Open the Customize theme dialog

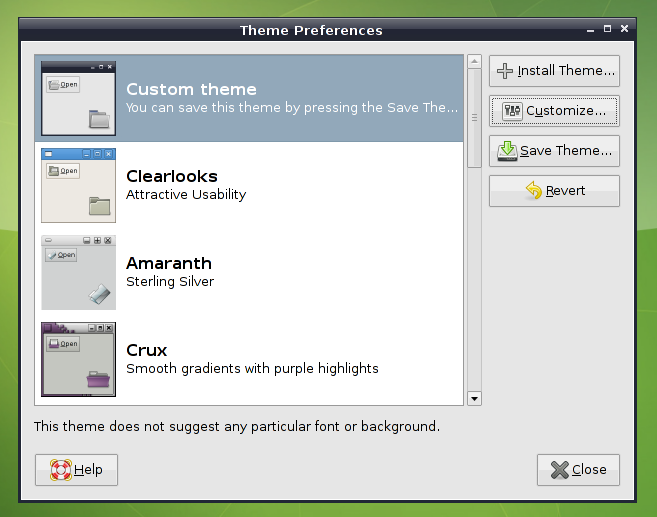(x=554, y=111)
